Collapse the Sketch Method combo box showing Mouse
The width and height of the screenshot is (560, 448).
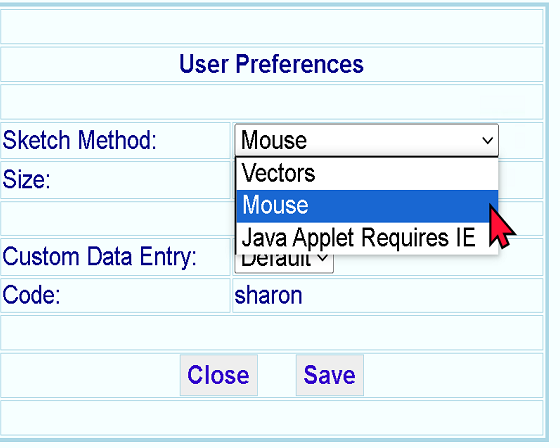(x=366, y=140)
